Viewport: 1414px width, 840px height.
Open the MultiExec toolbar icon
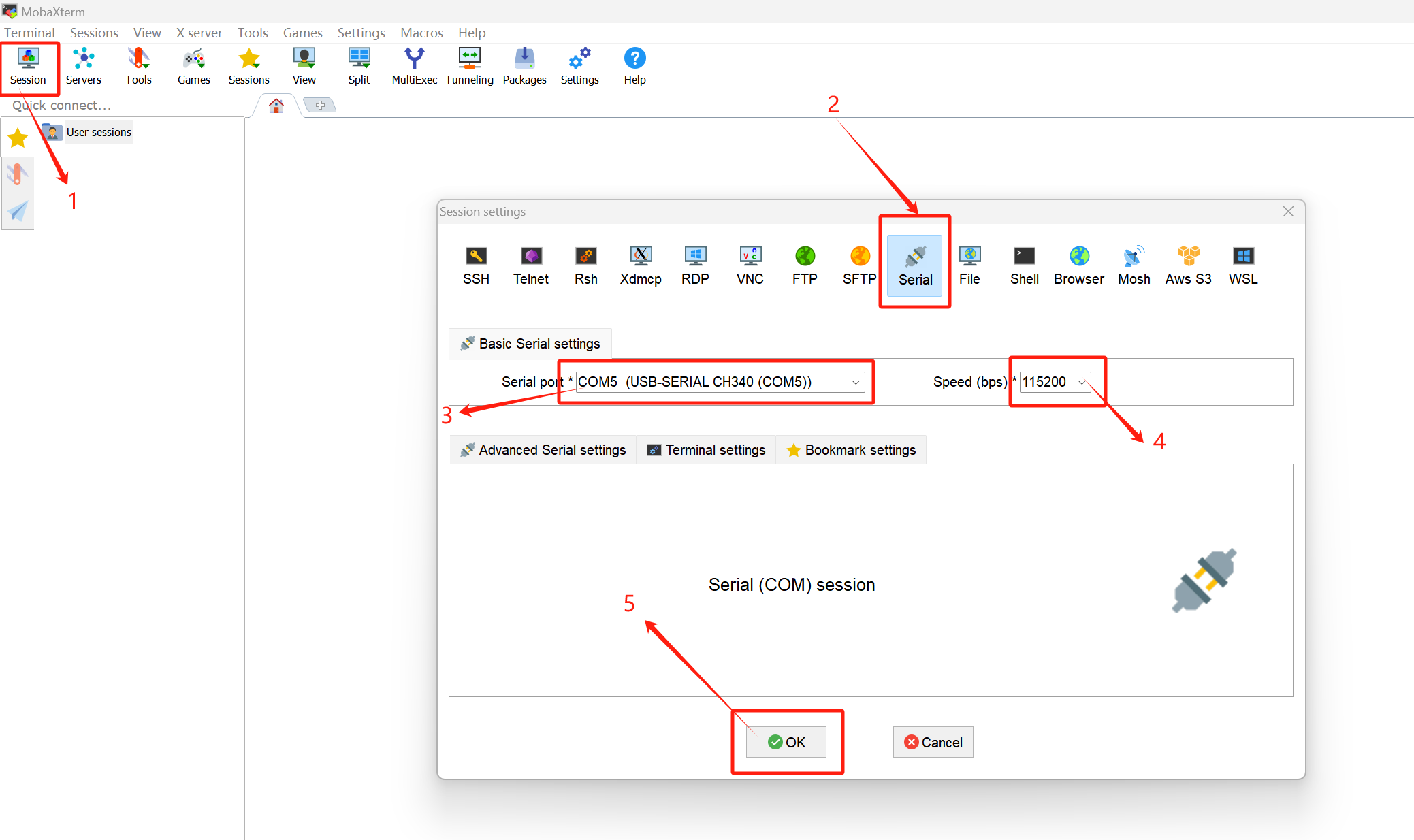pyautogui.click(x=414, y=67)
